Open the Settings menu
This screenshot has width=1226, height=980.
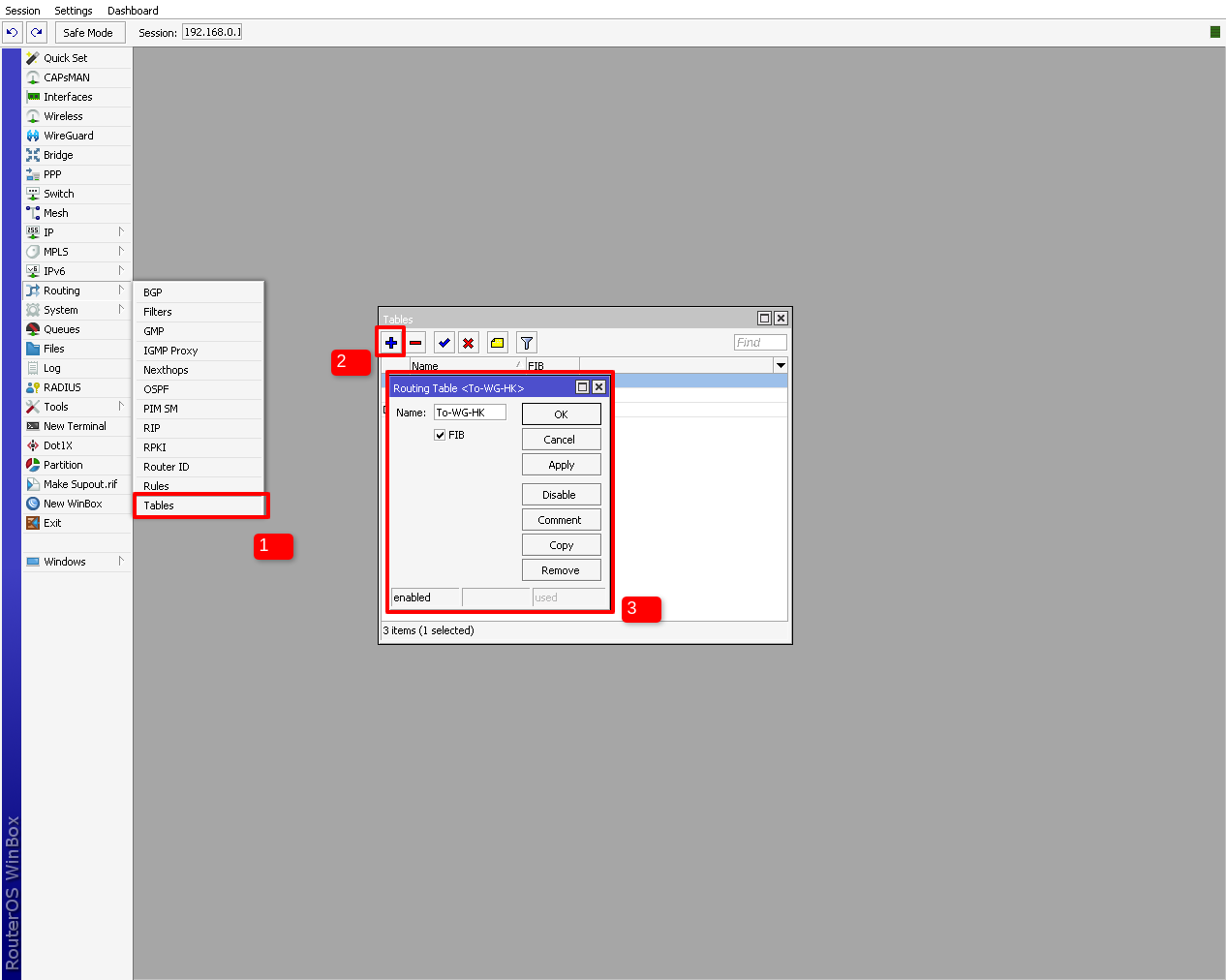click(x=74, y=11)
